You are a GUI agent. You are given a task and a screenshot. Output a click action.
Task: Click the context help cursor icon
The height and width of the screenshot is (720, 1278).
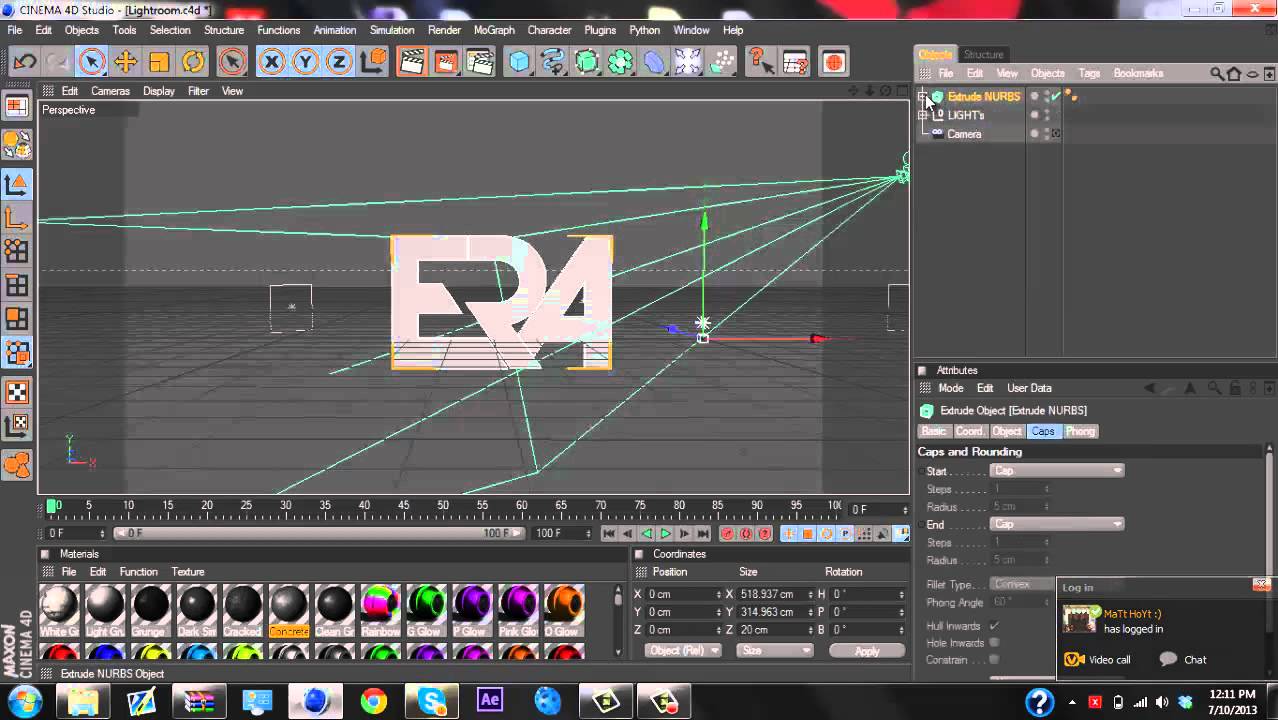(761, 62)
